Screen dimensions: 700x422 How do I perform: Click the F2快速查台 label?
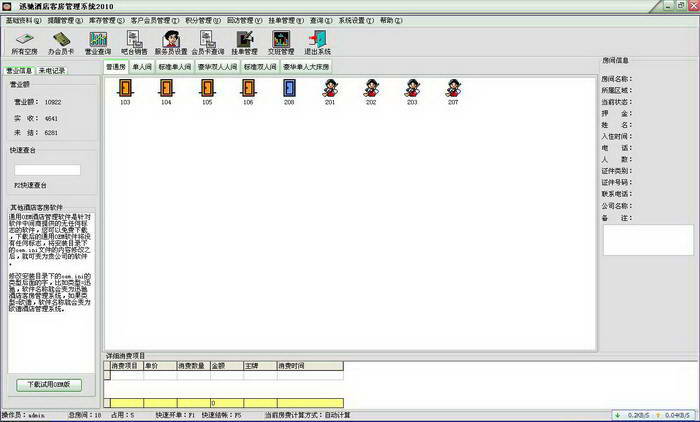30,185
